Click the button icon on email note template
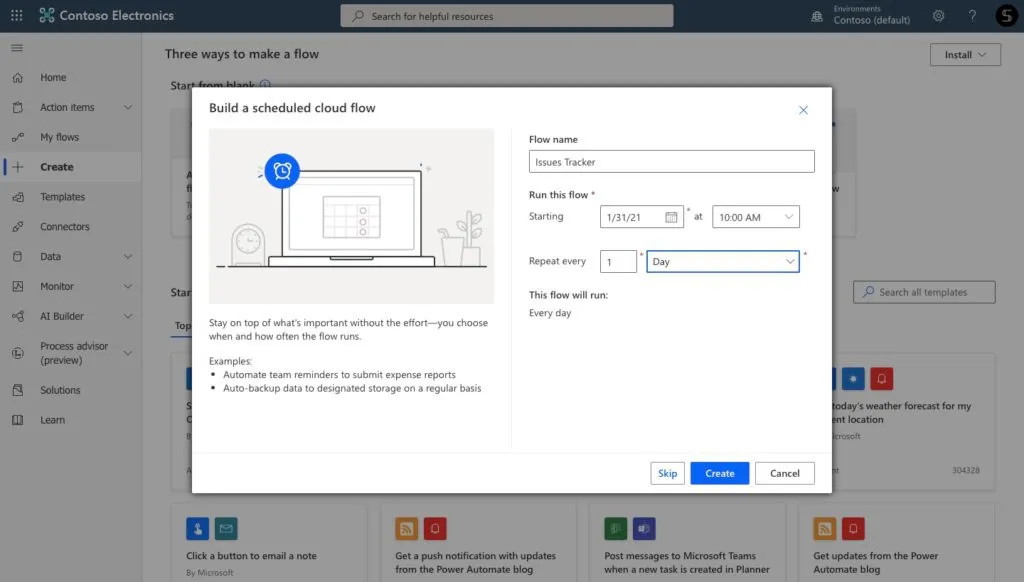 [x=197, y=528]
